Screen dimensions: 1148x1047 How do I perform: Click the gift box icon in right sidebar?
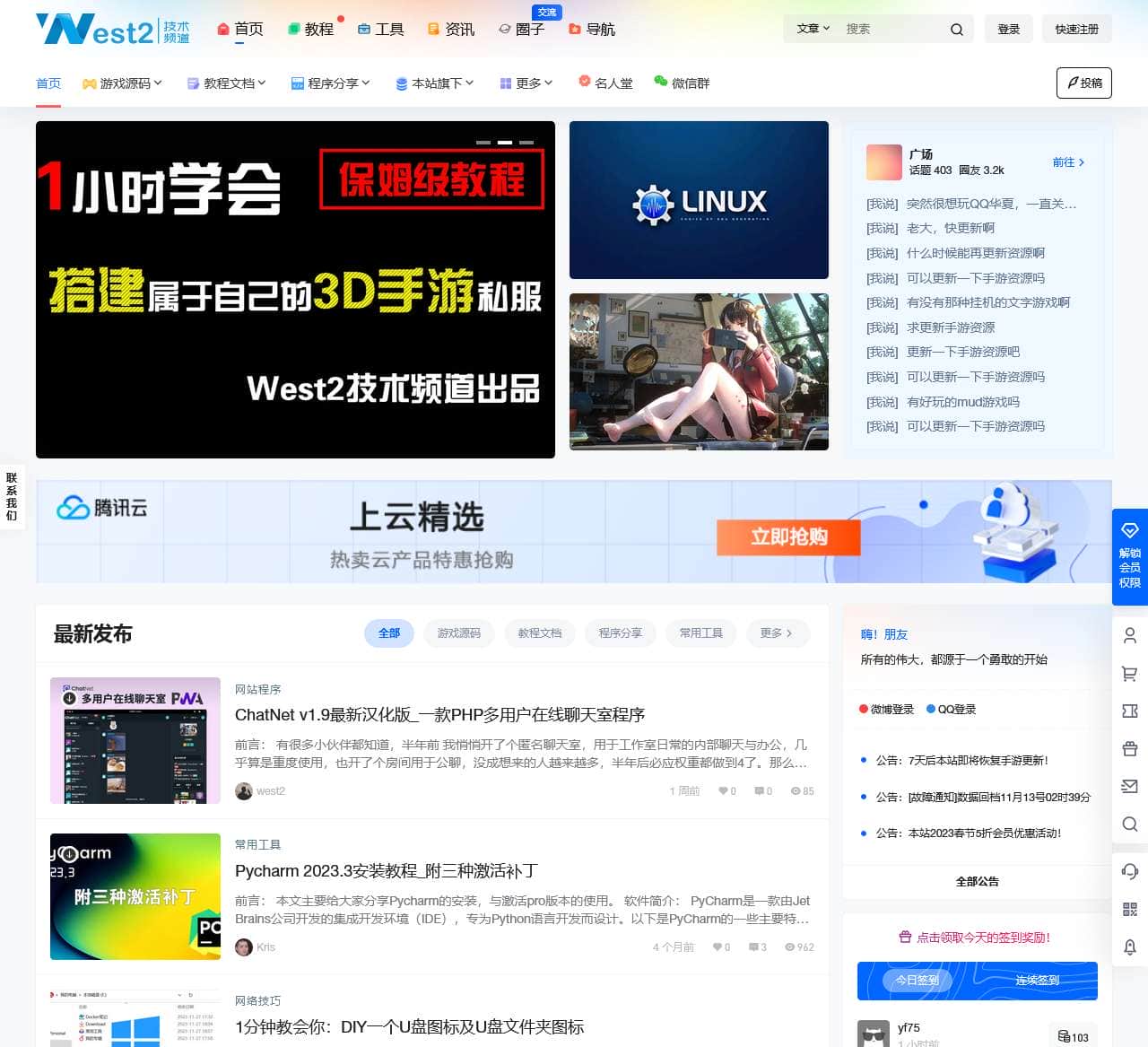point(1130,748)
